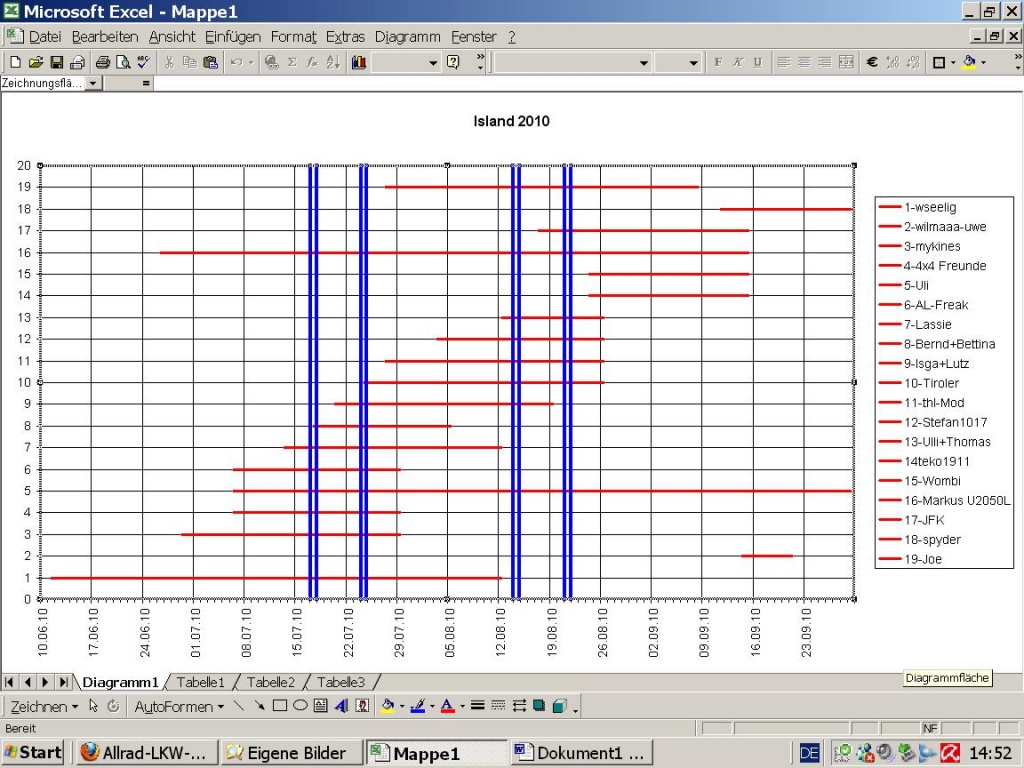Open the Diagramm menu

coord(408,37)
